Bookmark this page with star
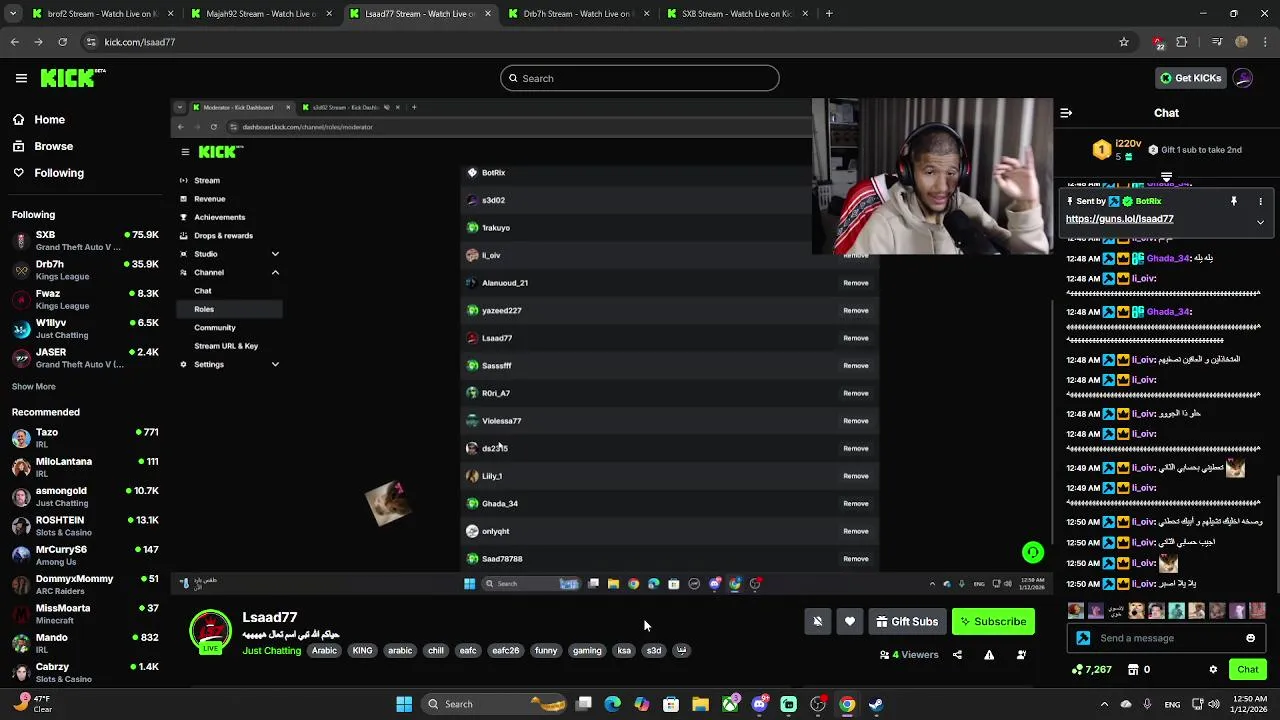 [1124, 42]
